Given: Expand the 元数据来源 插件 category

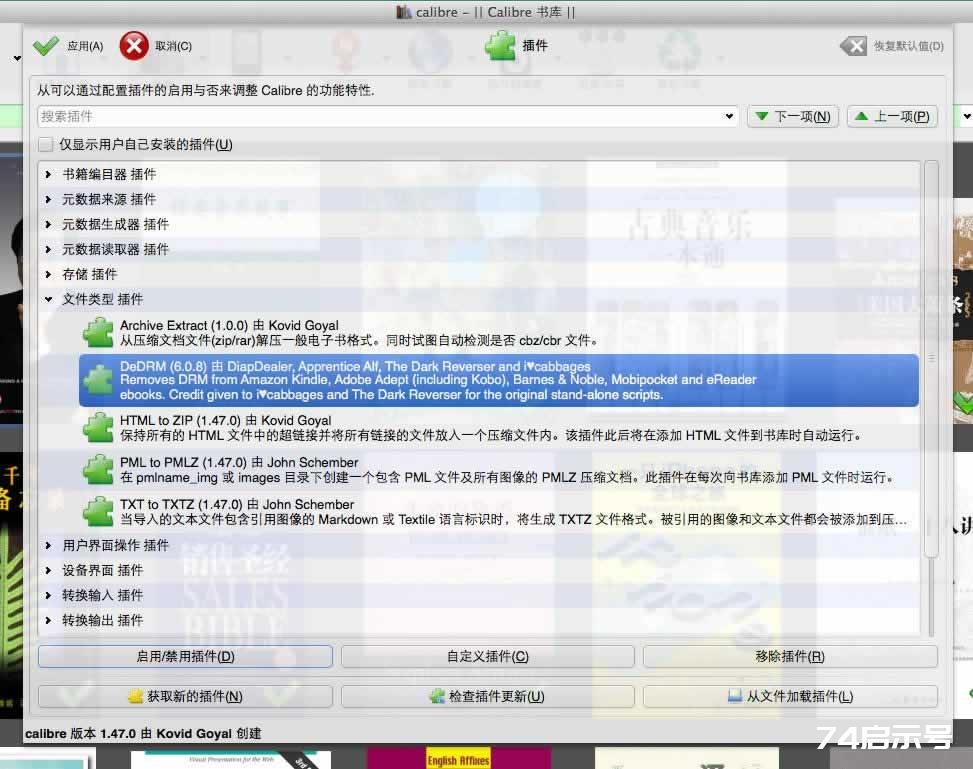Looking at the screenshot, I should click(x=48, y=199).
